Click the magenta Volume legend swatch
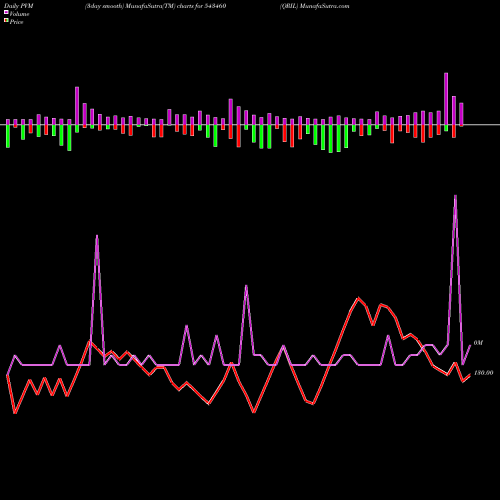 6,12
